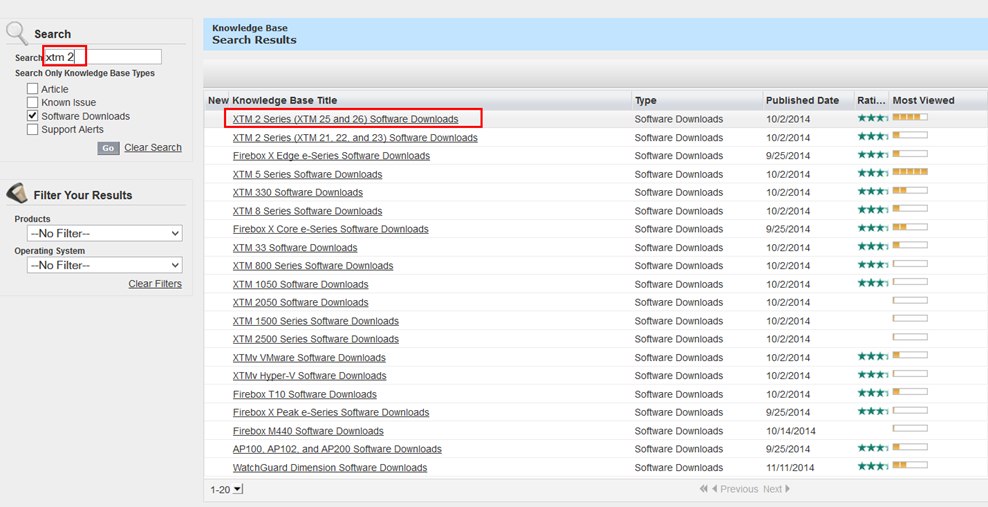Click the first-page double arrow icon
Screen dimensions: 988x507
pos(704,489)
